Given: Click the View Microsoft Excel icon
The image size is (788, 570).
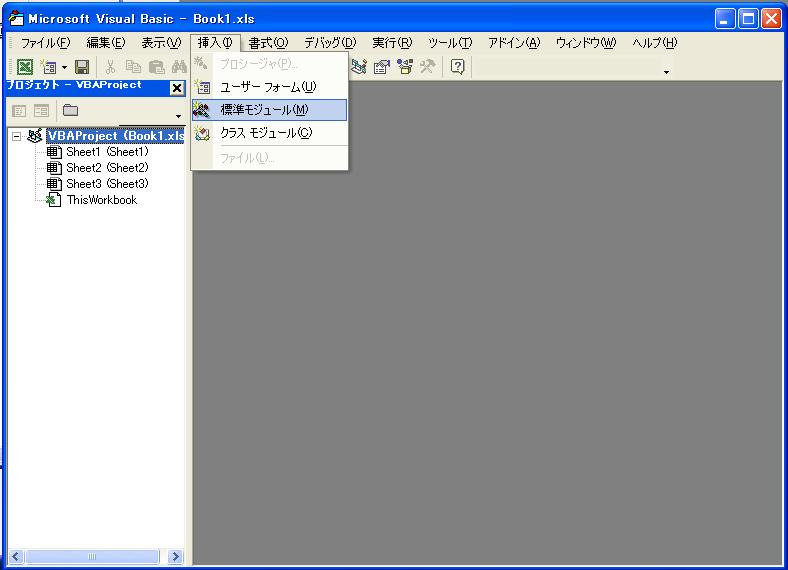Looking at the screenshot, I should [25, 66].
